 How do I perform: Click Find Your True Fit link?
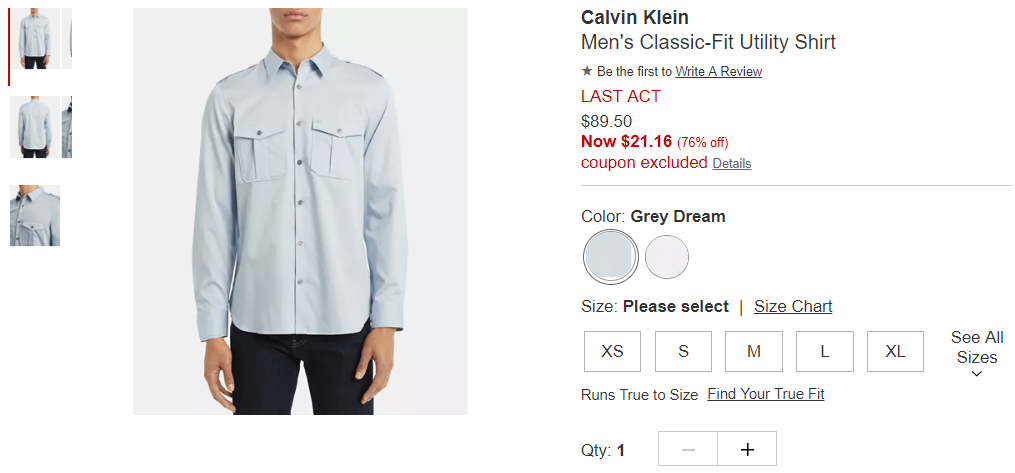[765, 394]
